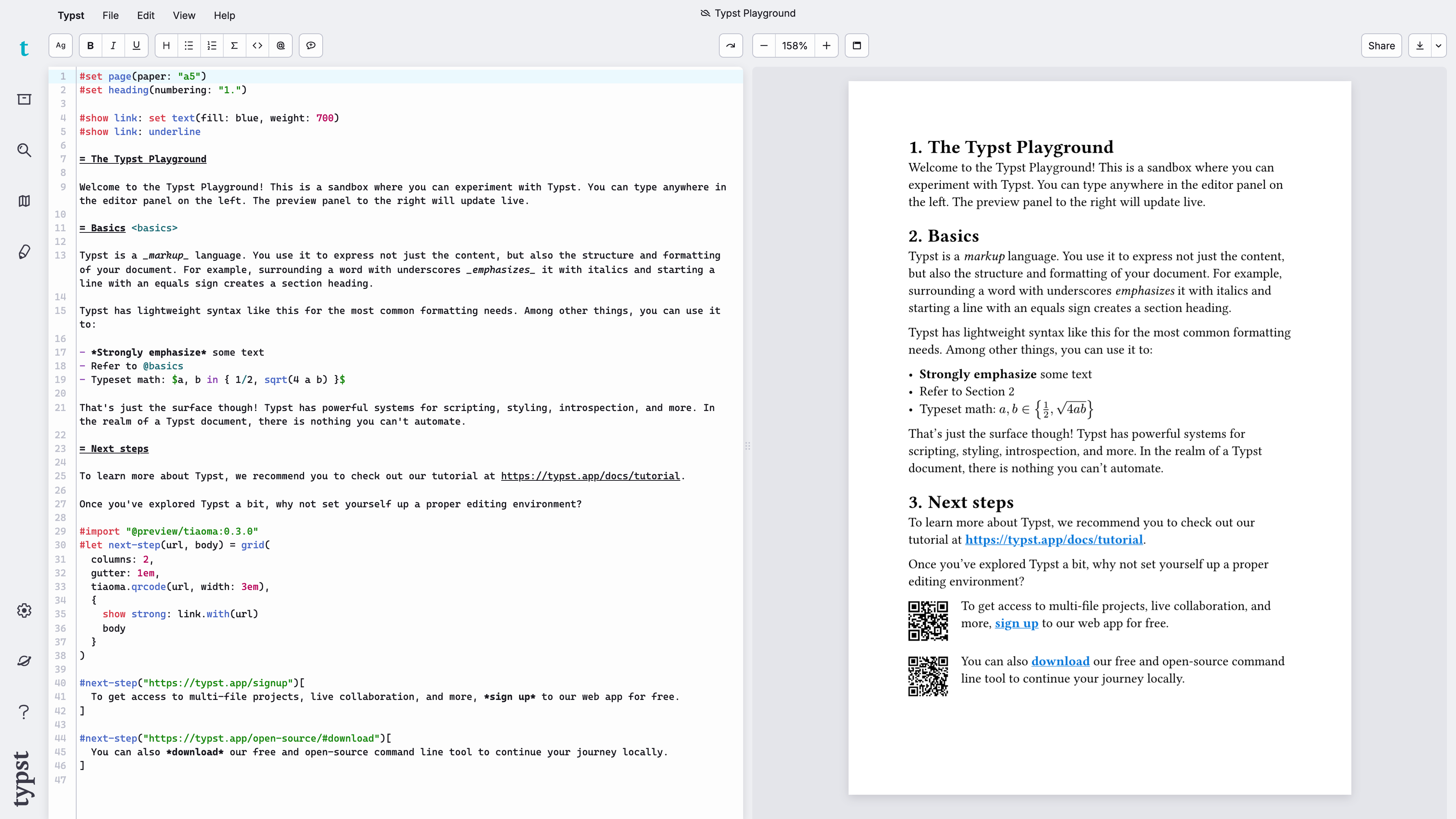
Task: Open the download options dropdown arrow
Action: [1439, 46]
